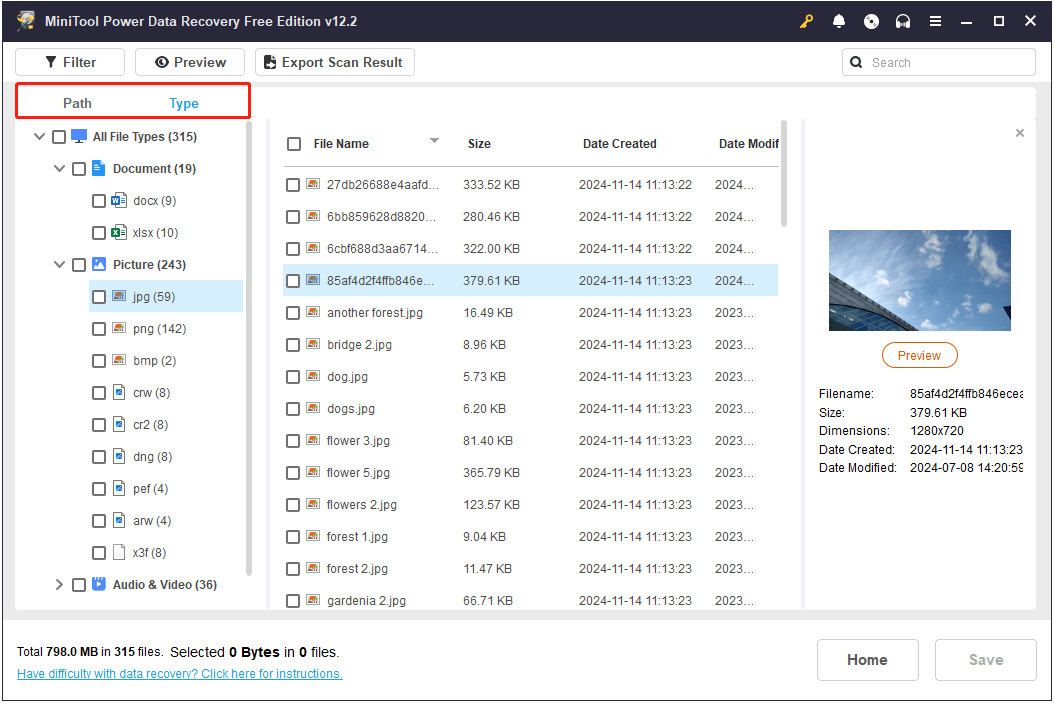Collapse the Document tree node
This screenshot has height=704, width=1055.
(x=59, y=168)
